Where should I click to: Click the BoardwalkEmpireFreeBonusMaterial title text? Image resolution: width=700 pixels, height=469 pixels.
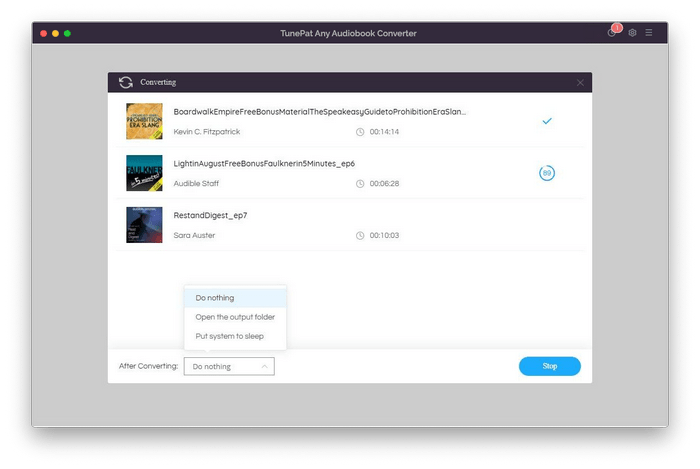pyautogui.click(x=319, y=112)
